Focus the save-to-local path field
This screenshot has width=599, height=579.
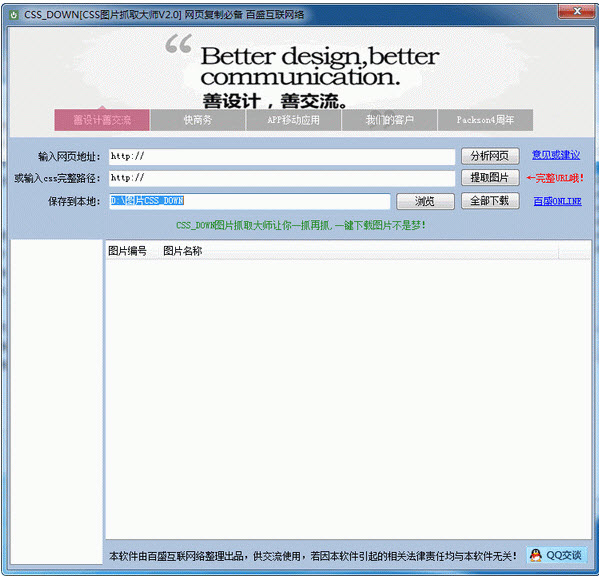249,201
